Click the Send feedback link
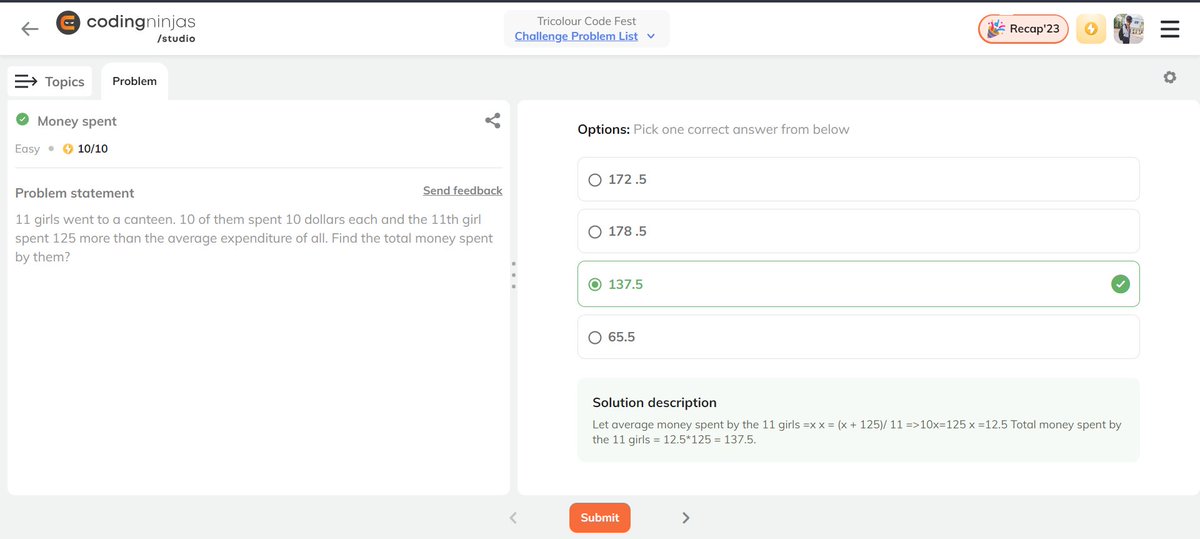Screen dimensions: 1200x539 [x=463, y=190]
